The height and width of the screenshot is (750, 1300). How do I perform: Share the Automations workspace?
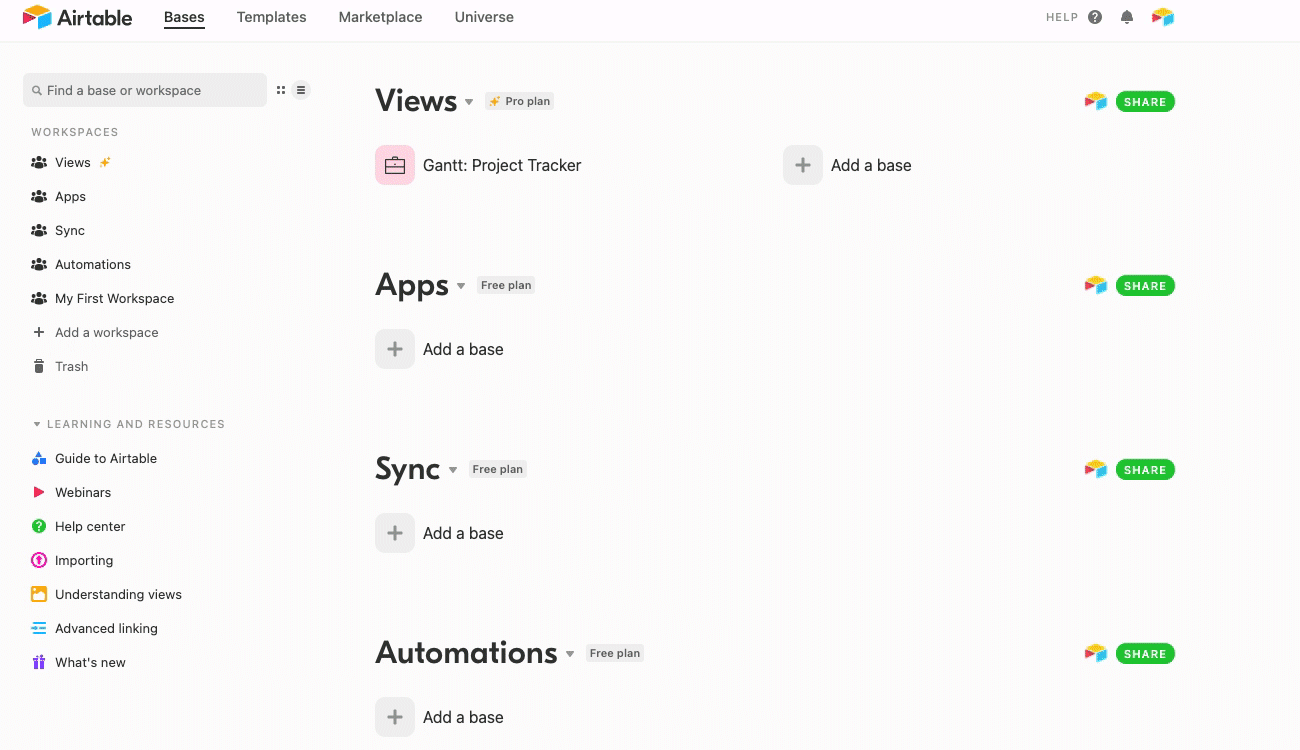coord(1145,653)
